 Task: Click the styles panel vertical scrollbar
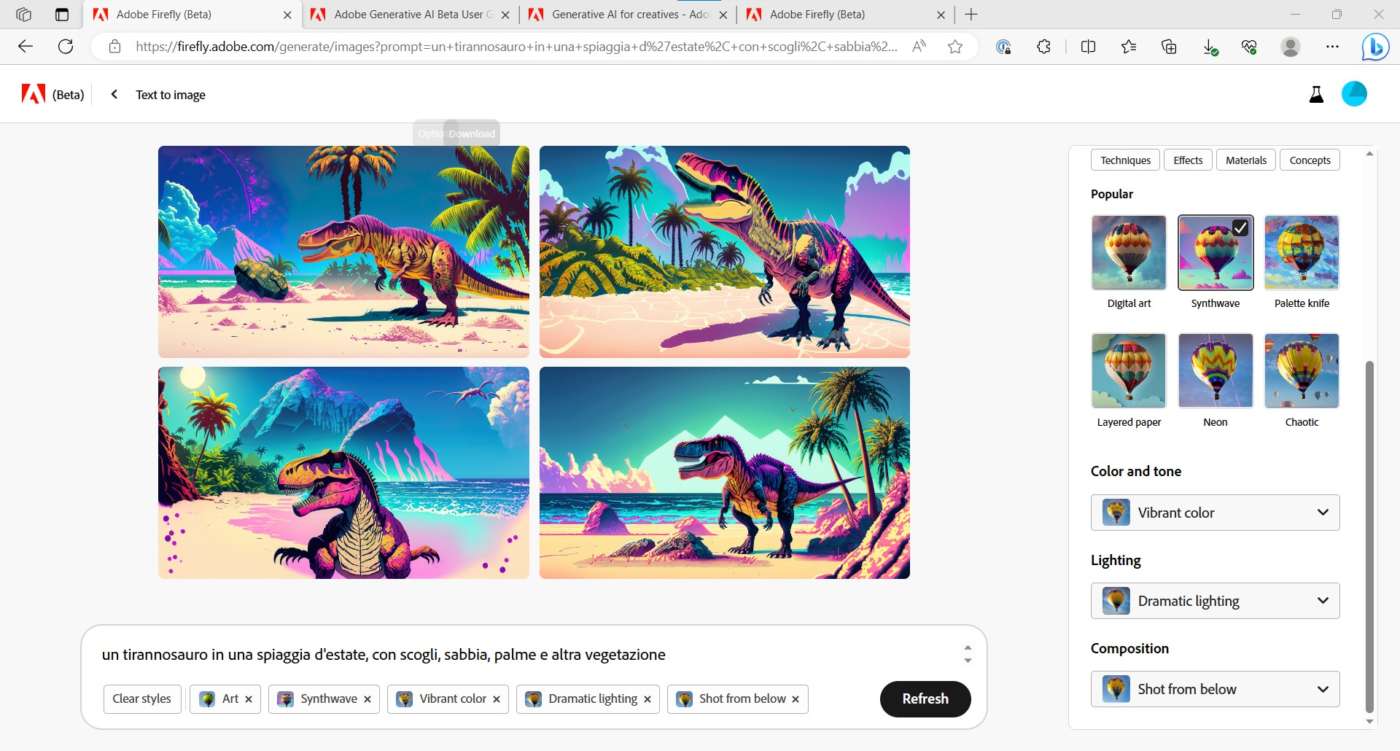click(x=1370, y=539)
